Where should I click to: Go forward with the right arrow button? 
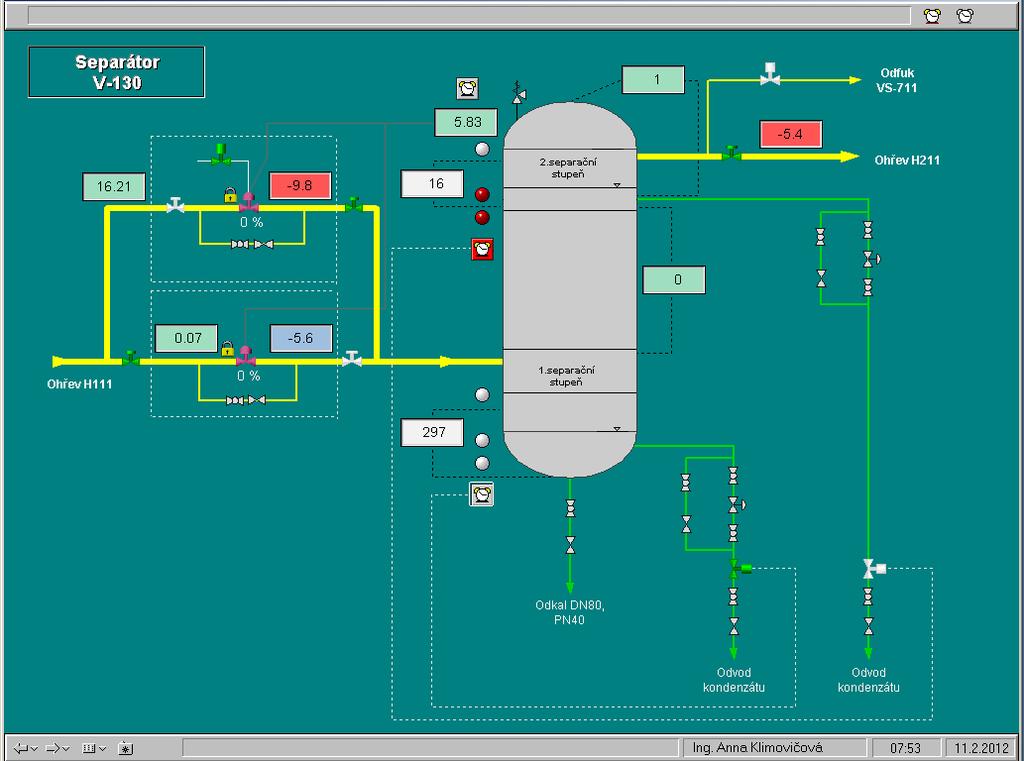point(53,748)
